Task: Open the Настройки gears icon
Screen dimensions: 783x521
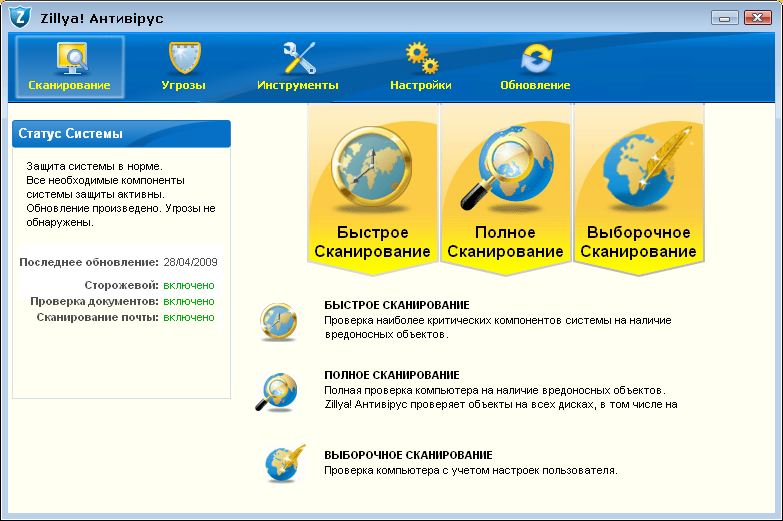Action: pos(421,58)
